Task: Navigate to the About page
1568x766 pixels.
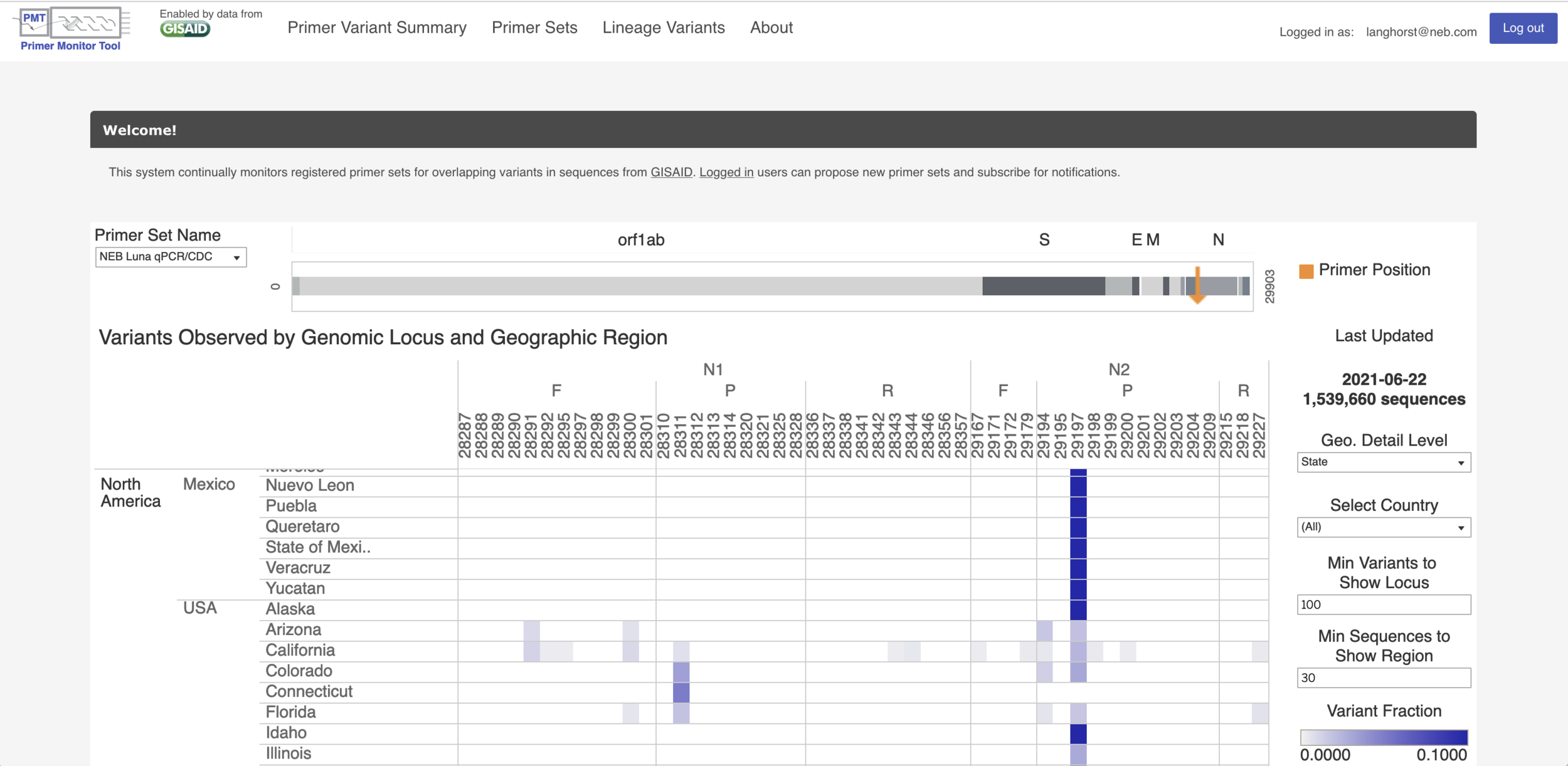Action: (771, 28)
